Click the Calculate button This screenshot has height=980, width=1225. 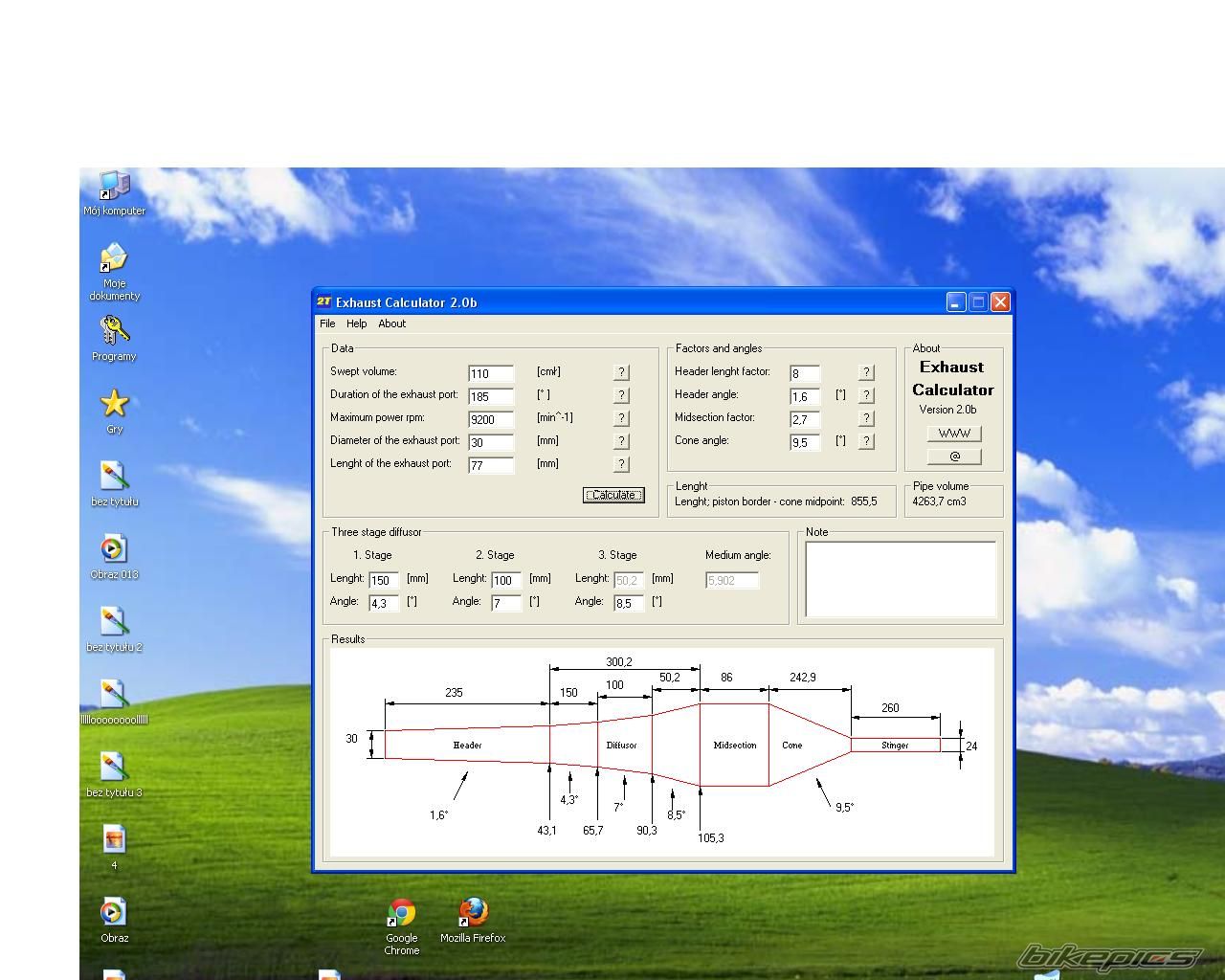[613, 495]
